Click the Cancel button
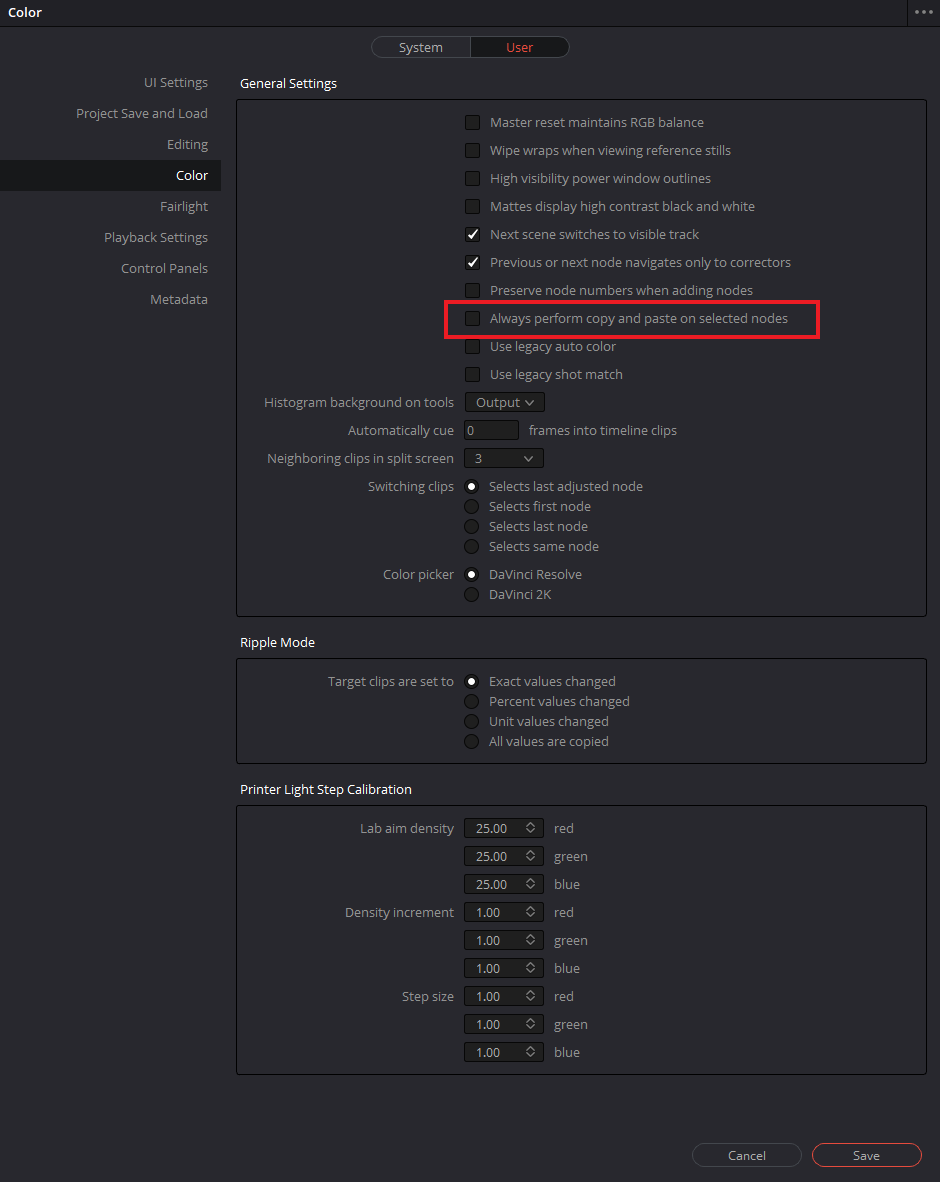This screenshot has height=1182, width=940. [746, 1155]
